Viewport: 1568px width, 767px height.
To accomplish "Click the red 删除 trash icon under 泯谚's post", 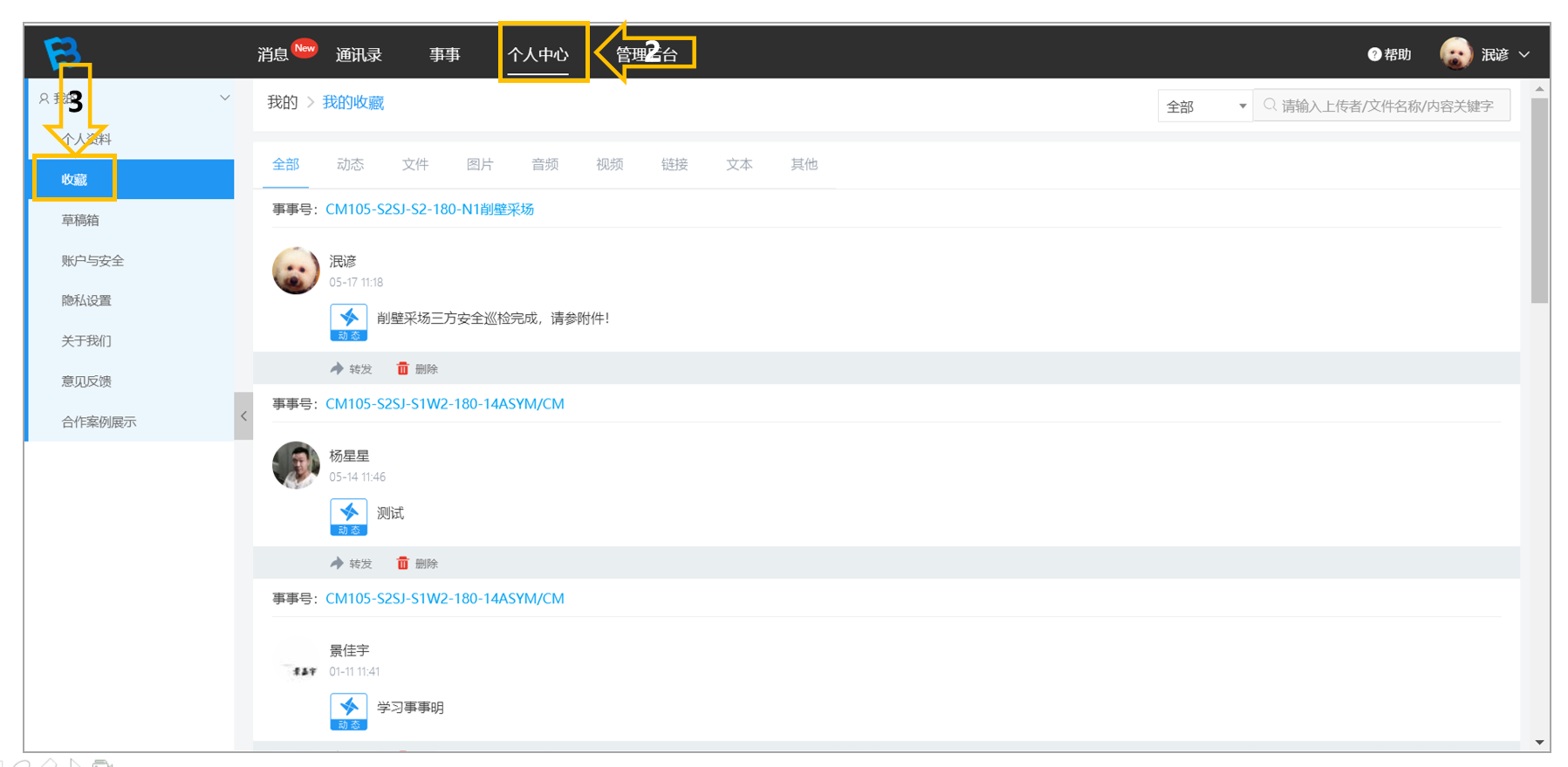I will click(x=402, y=368).
